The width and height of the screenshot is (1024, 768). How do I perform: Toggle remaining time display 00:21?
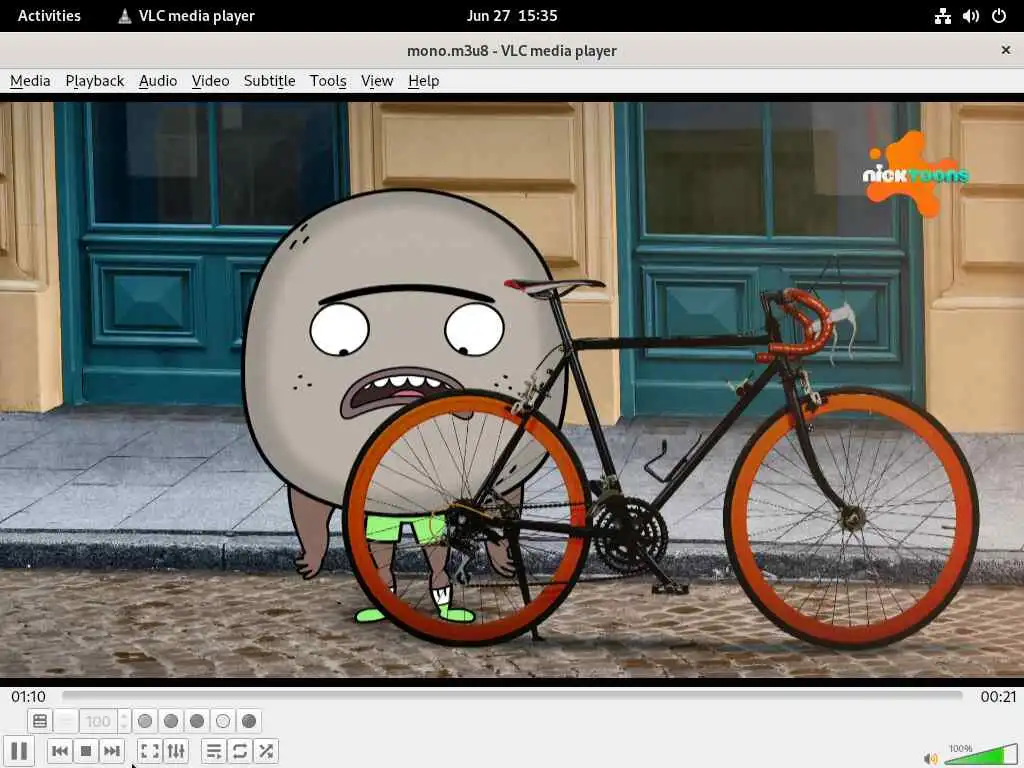pos(998,696)
